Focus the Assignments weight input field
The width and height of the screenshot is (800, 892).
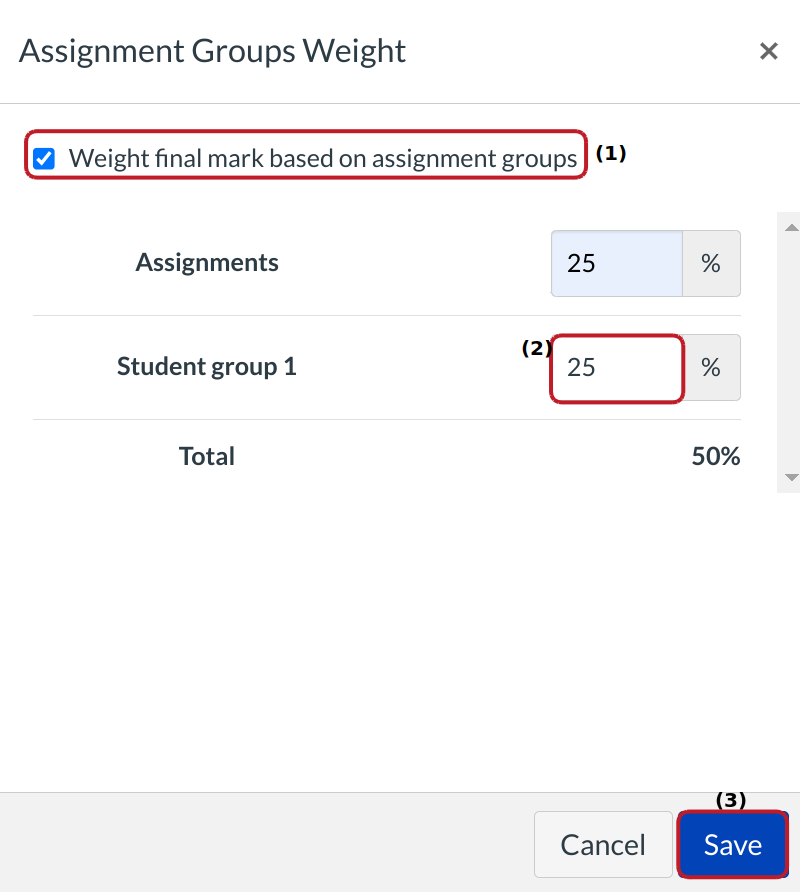616,264
